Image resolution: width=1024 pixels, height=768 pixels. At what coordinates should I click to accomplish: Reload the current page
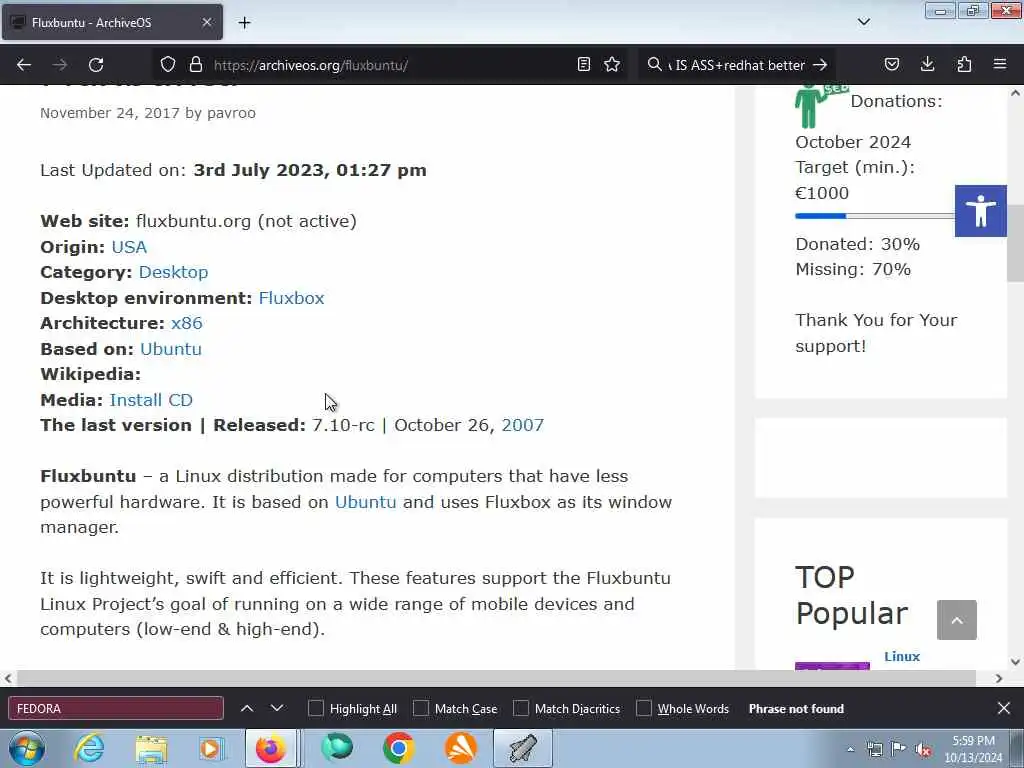(x=96, y=65)
